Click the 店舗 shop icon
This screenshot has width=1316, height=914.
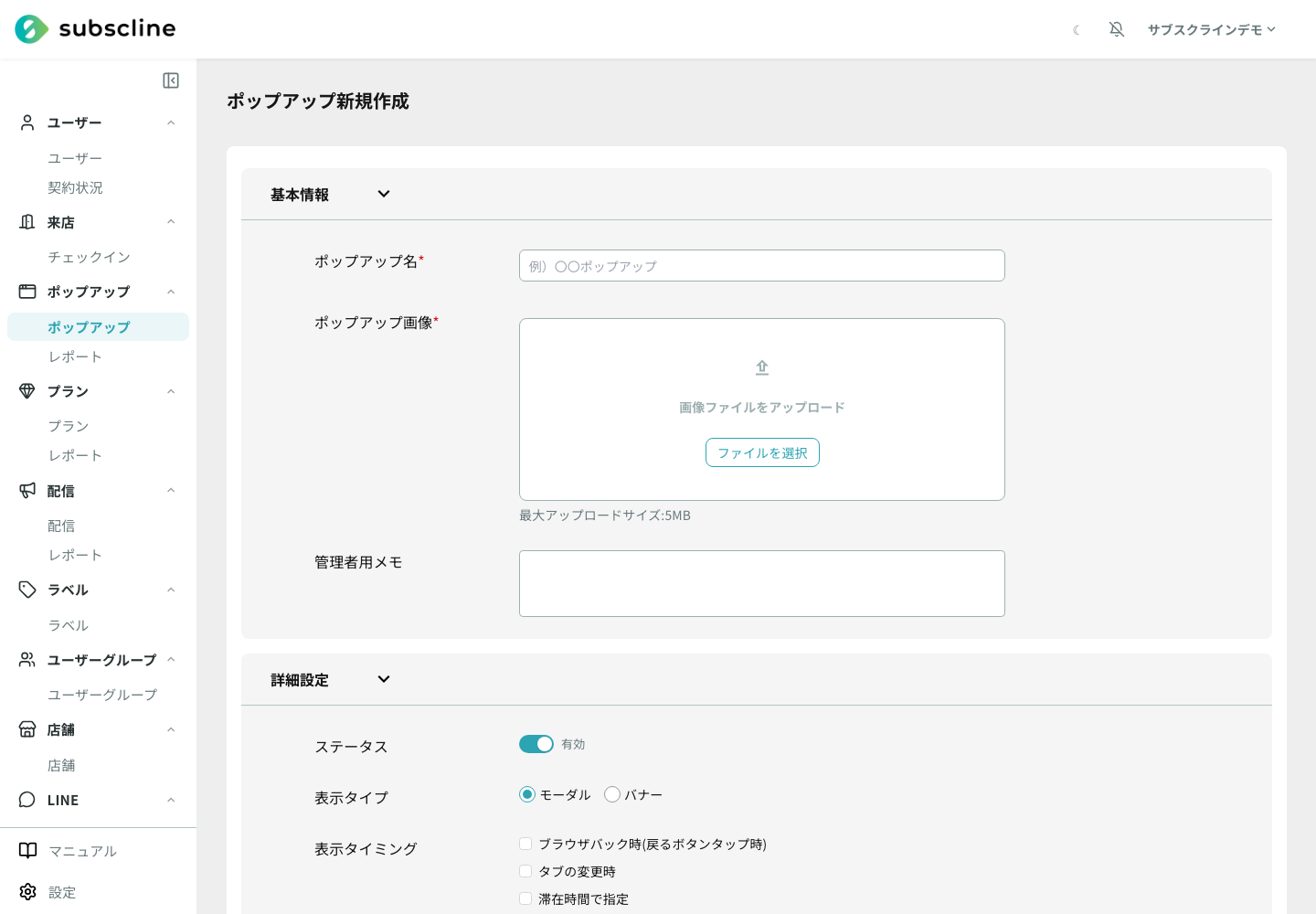[27, 729]
